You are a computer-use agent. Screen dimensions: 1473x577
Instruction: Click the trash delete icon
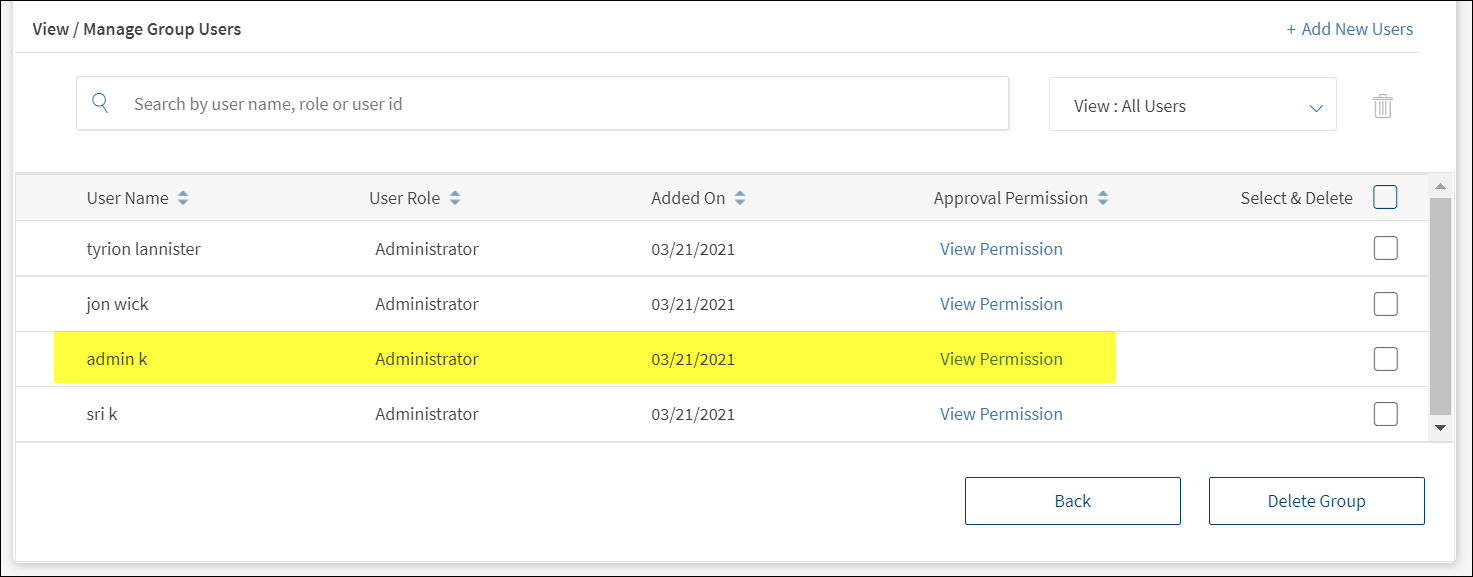point(1382,105)
